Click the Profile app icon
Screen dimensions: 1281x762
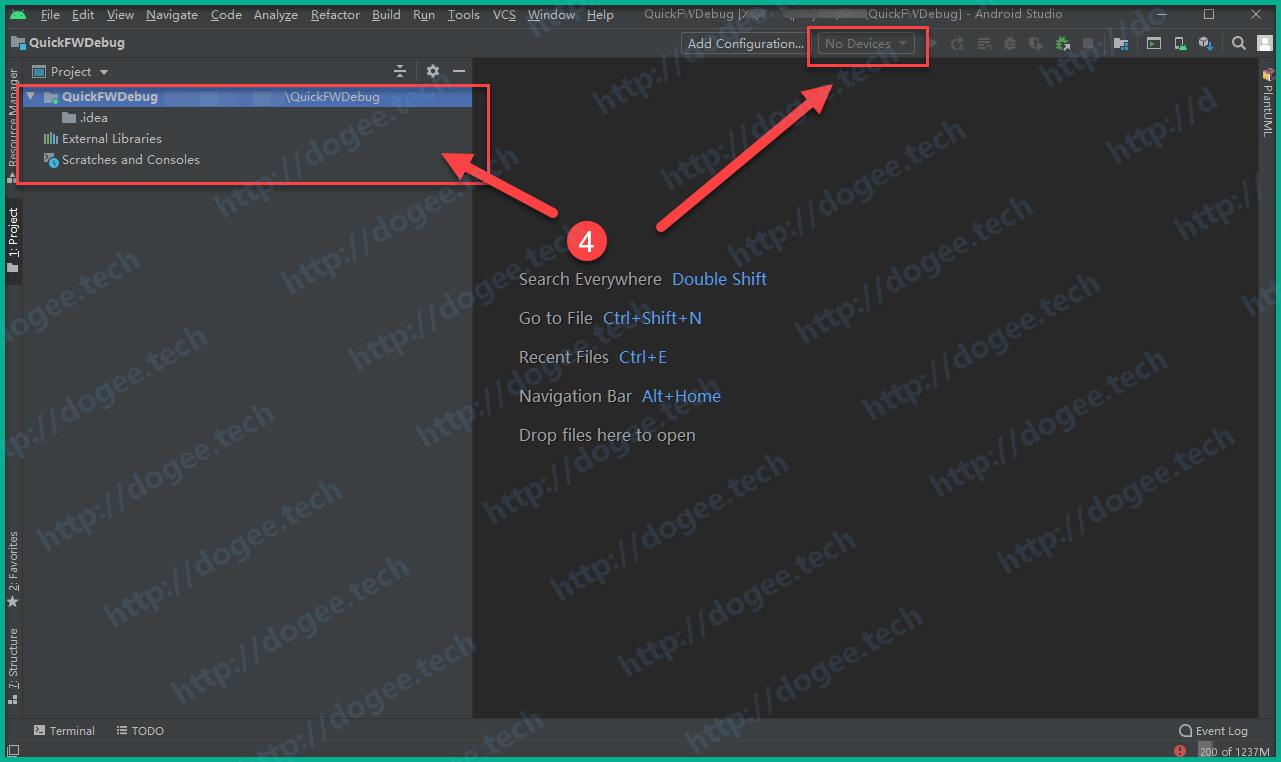point(1036,44)
